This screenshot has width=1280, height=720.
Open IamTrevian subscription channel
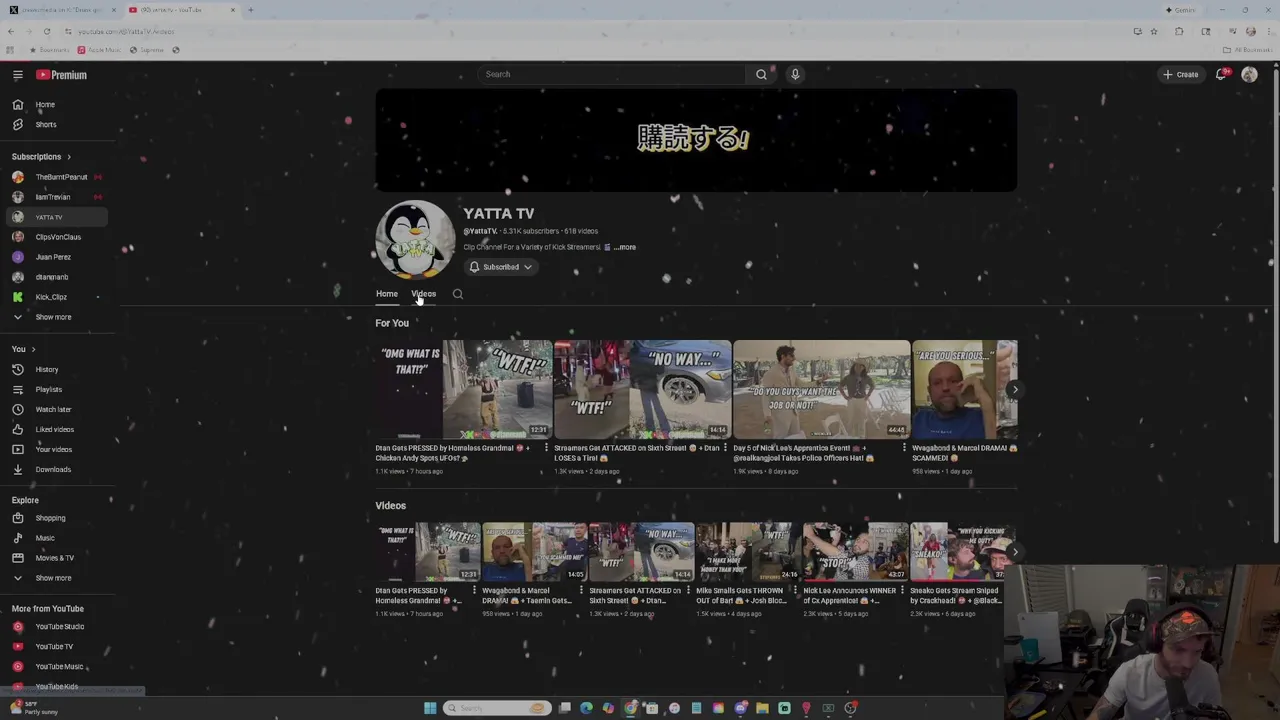55,197
